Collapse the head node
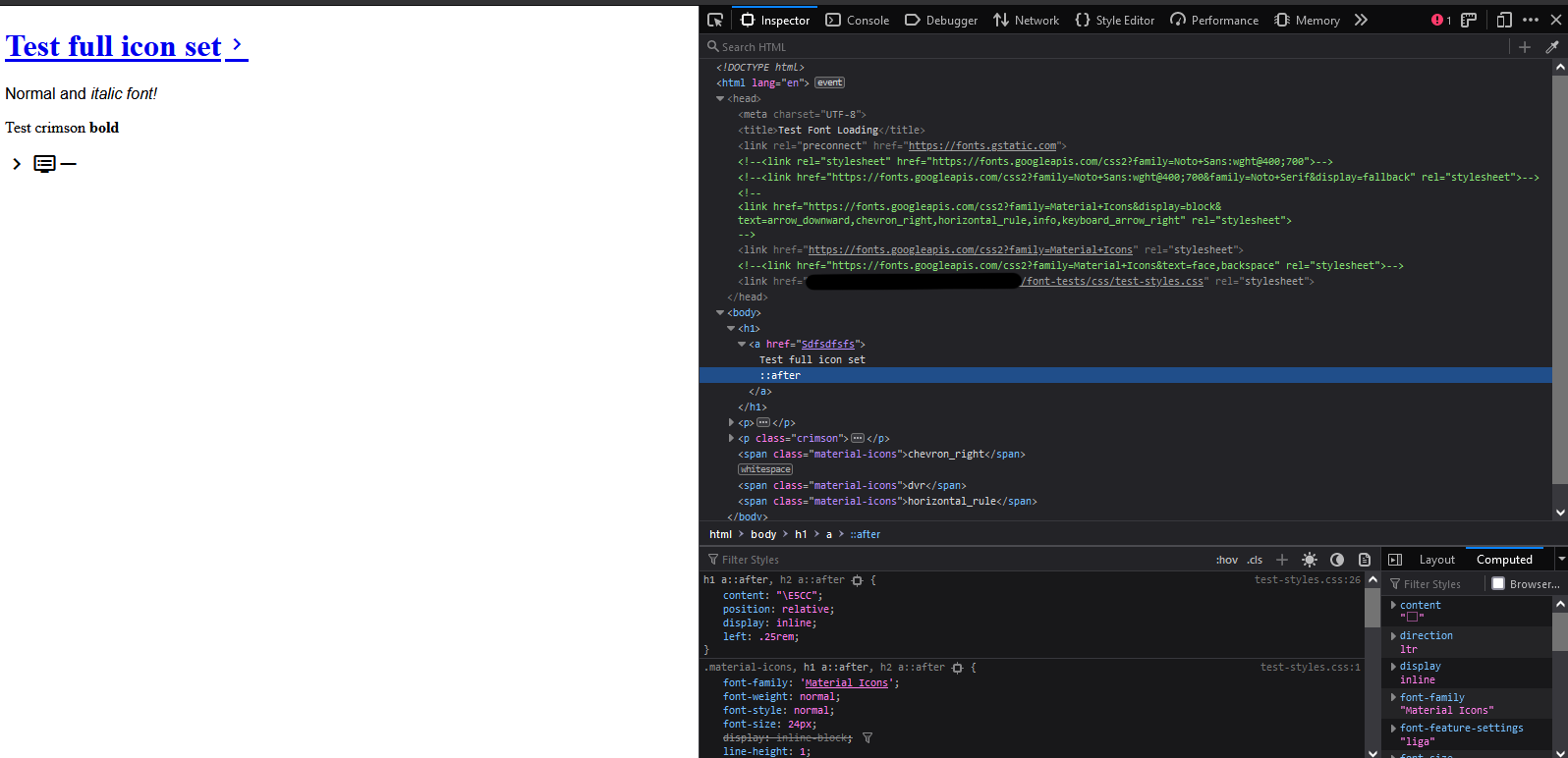The width and height of the screenshot is (1568, 758). (720, 98)
